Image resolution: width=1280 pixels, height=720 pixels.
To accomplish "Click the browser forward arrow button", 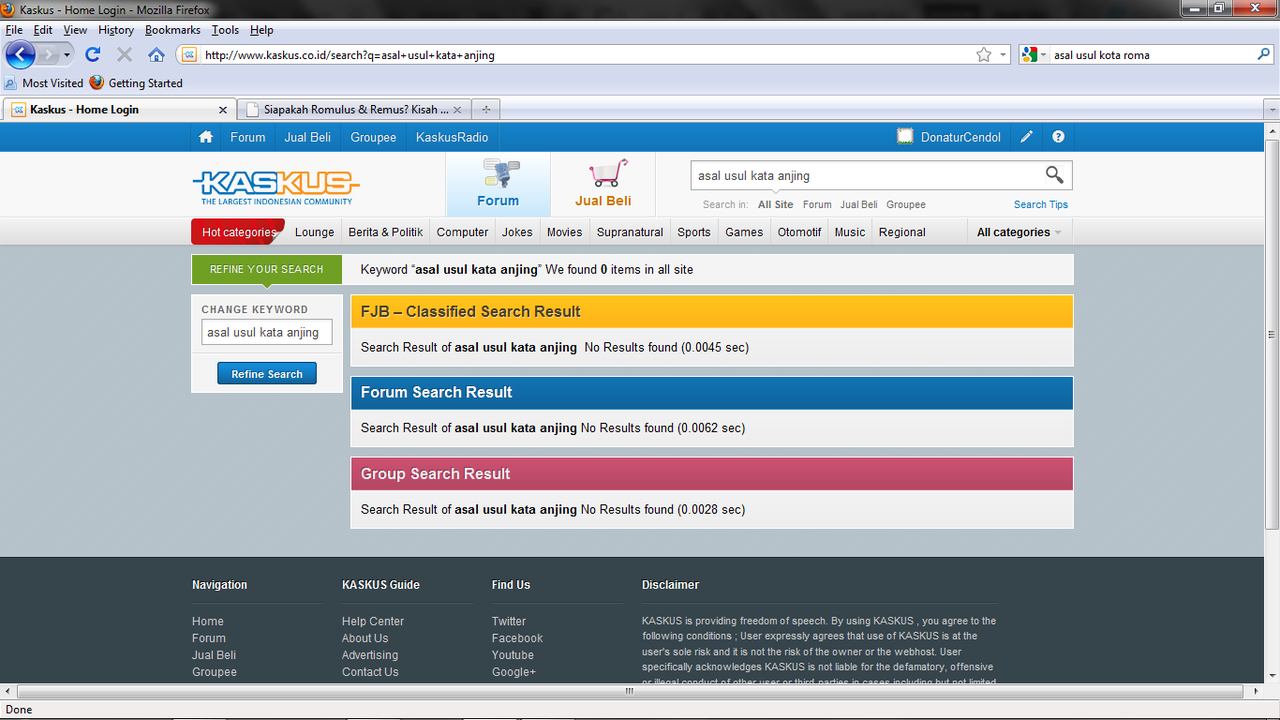I will pyautogui.click(x=48, y=54).
